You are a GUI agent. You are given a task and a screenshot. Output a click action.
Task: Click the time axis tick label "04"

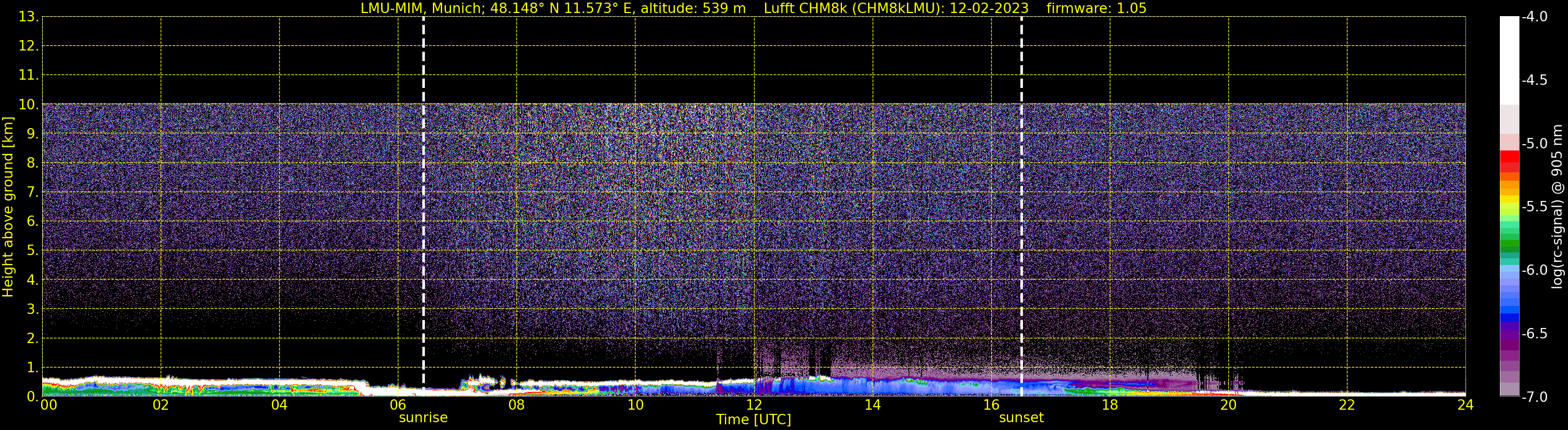point(279,405)
